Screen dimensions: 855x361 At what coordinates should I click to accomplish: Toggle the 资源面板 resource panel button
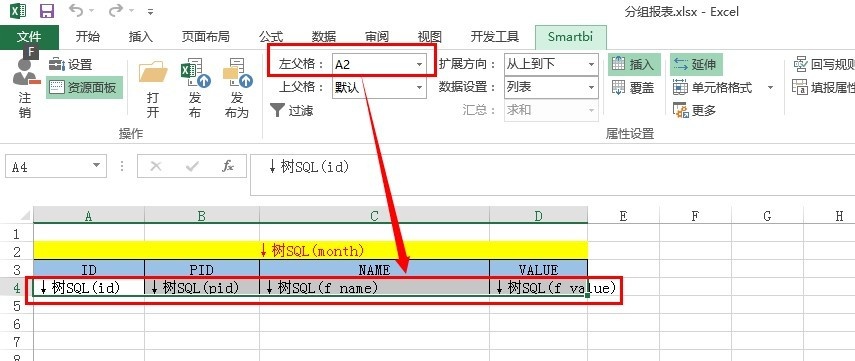point(85,87)
